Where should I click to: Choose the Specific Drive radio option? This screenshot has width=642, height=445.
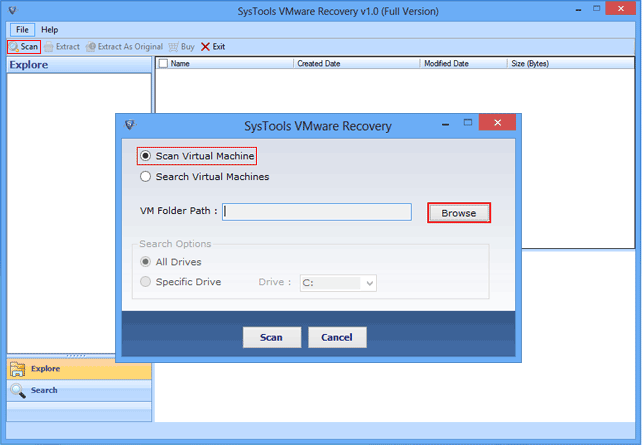click(x=145, y=282)
